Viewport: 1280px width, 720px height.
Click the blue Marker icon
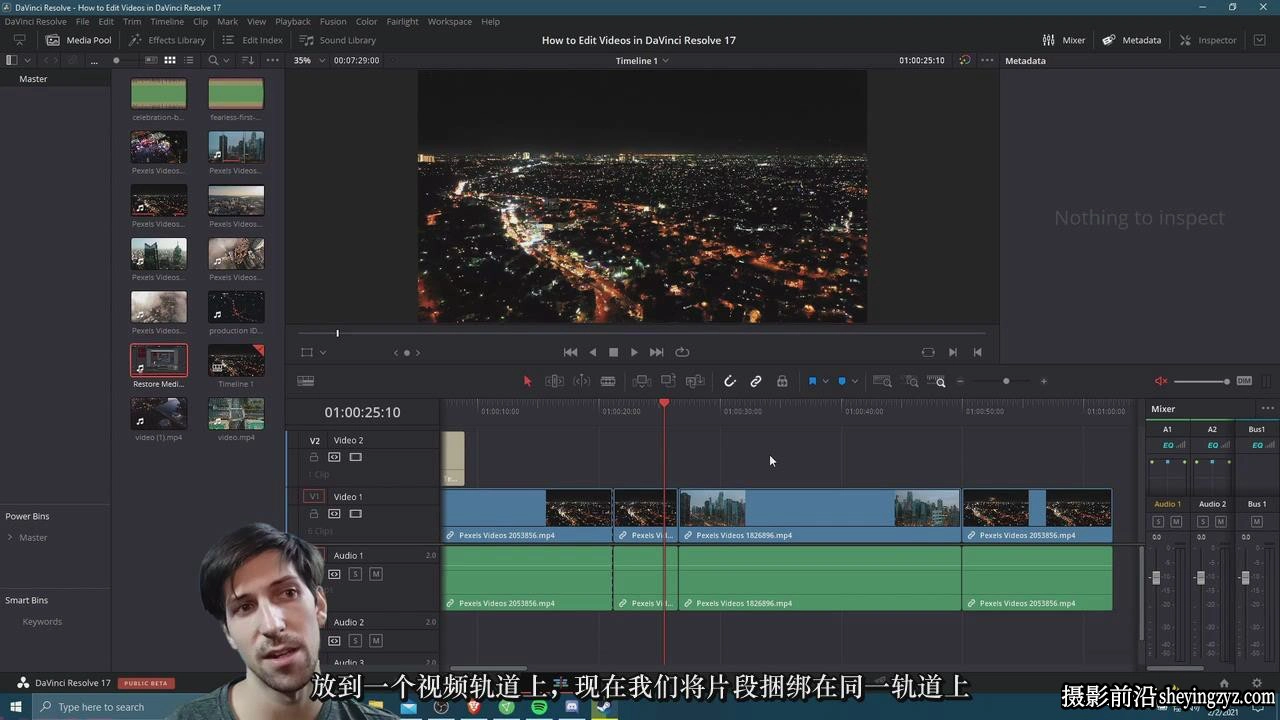click(x=842, y=381)
